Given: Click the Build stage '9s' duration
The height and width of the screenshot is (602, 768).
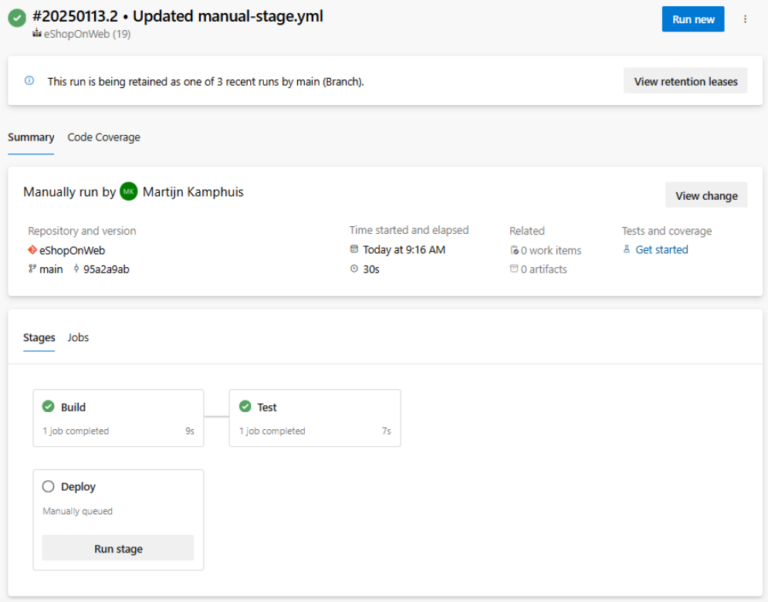Looking at the screenshot, I should click(190, 431).
